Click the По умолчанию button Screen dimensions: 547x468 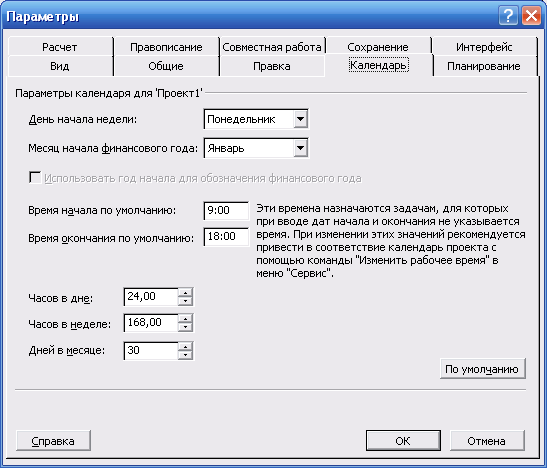point(482,369)
